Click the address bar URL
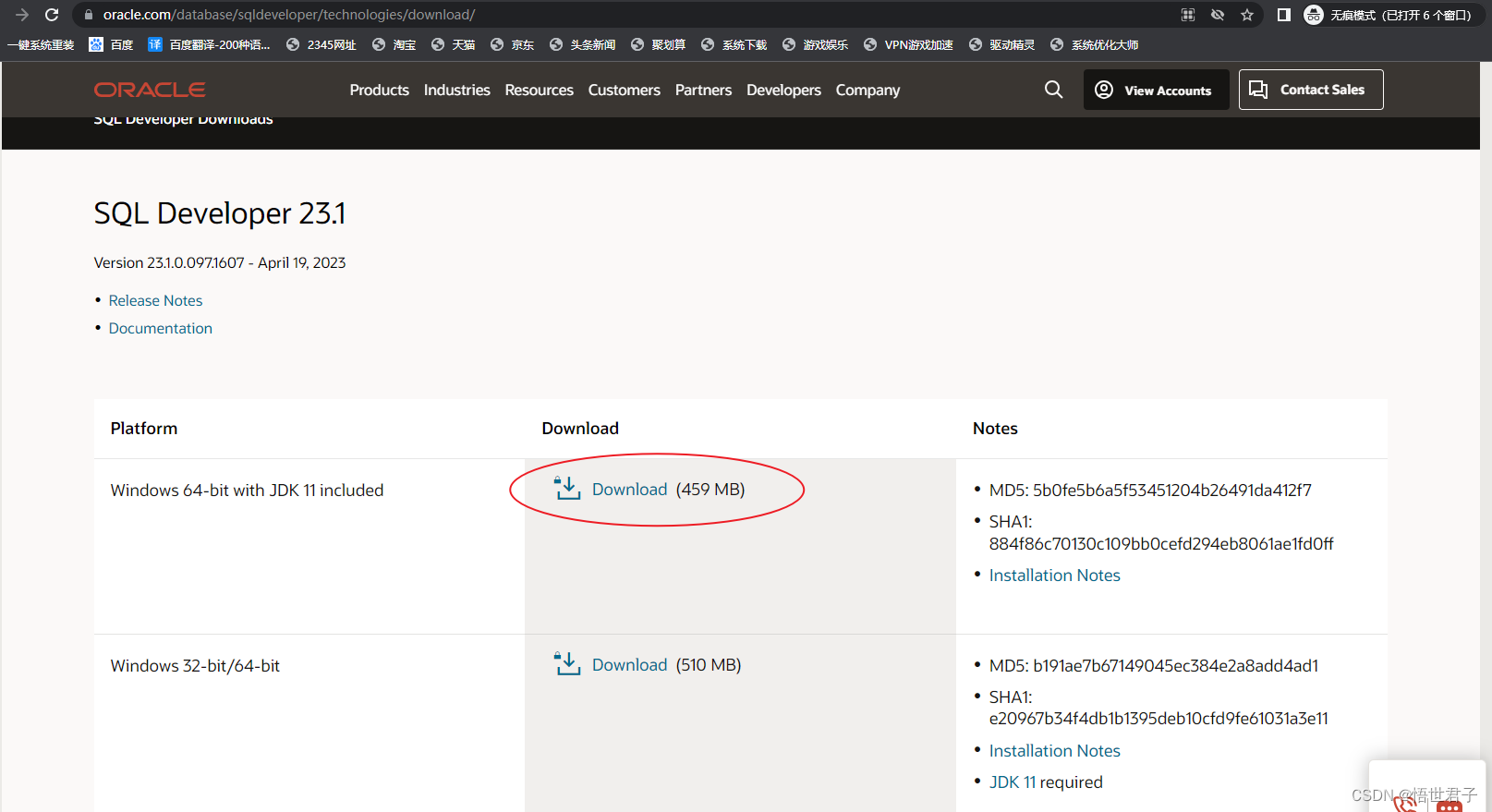The image size is (1492, 812). coord(289,15)
